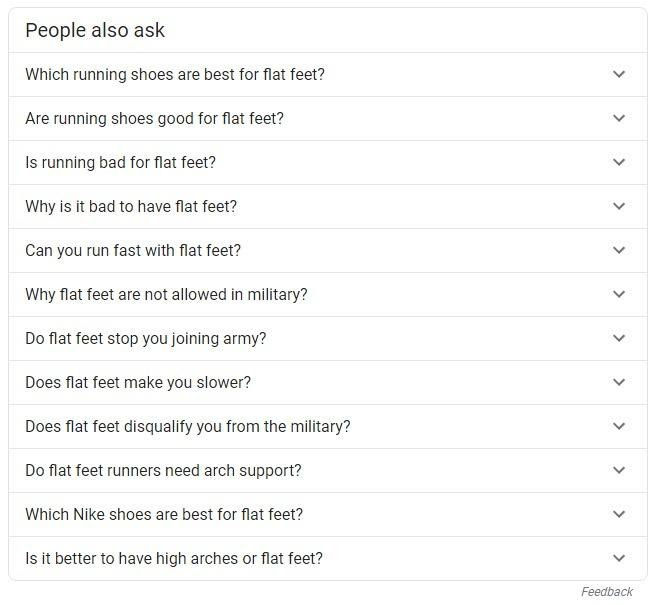Select 'Do flat feet runners need arch support?' text
This screenshot has height=605, width=667.
click(163, 471)
